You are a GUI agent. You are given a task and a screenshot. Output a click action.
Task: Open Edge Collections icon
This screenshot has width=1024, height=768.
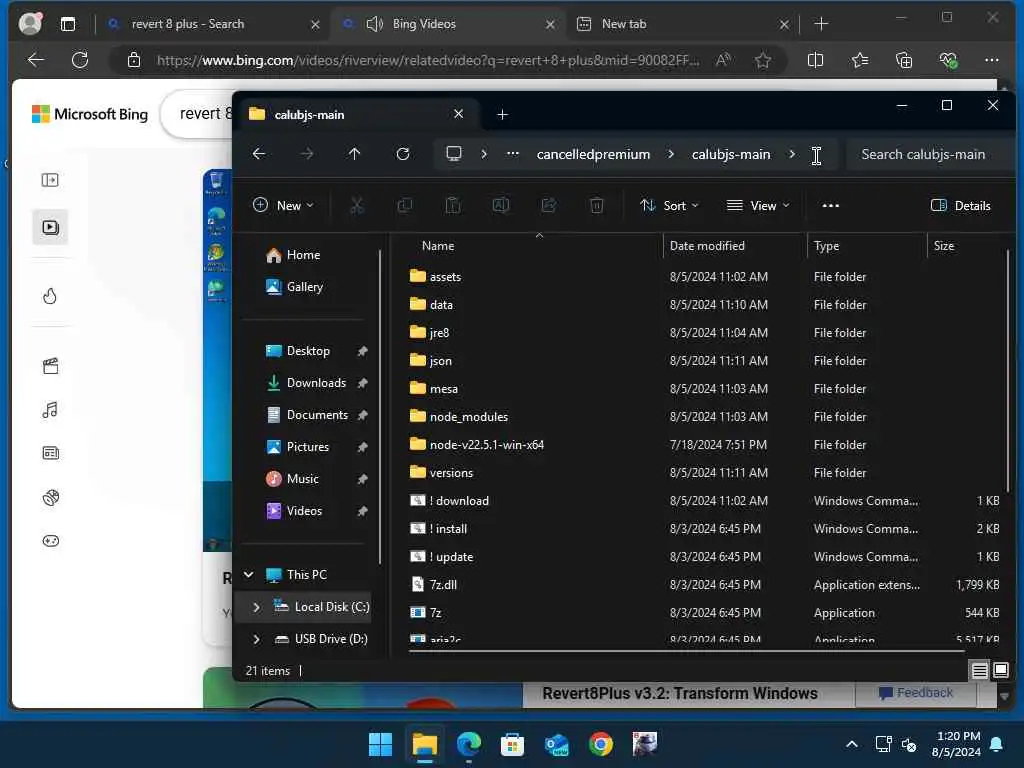(x=904, y=61)
